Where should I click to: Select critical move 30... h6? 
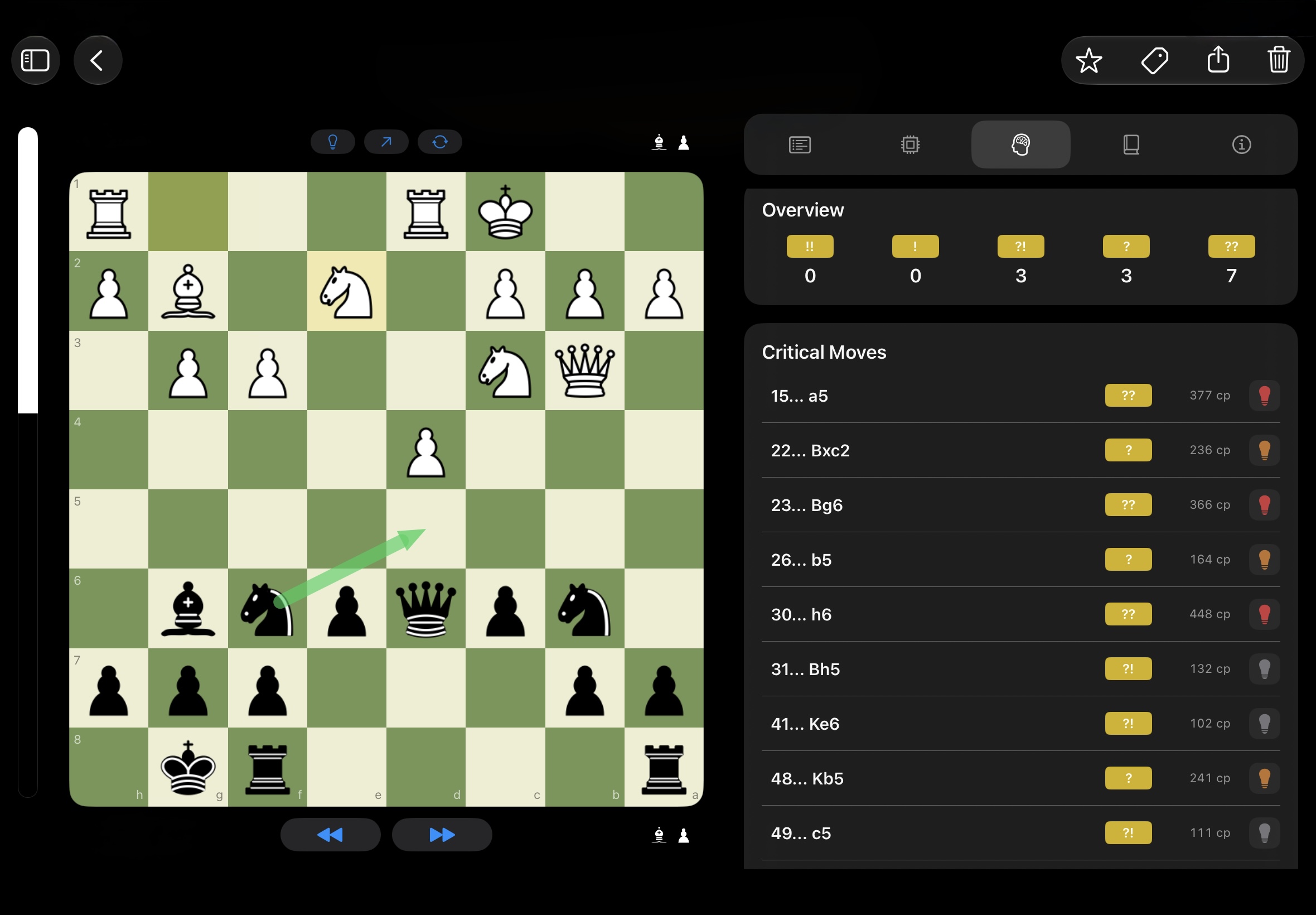tap(1020, 614)
